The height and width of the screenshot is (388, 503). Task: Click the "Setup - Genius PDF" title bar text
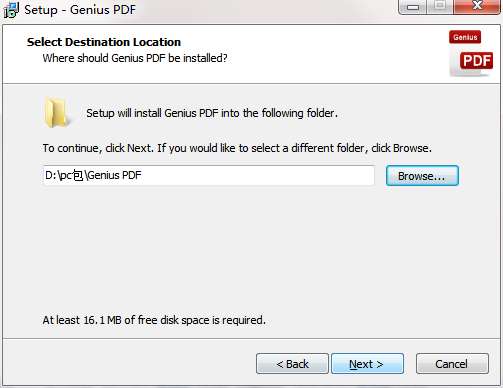click(80, 9)
